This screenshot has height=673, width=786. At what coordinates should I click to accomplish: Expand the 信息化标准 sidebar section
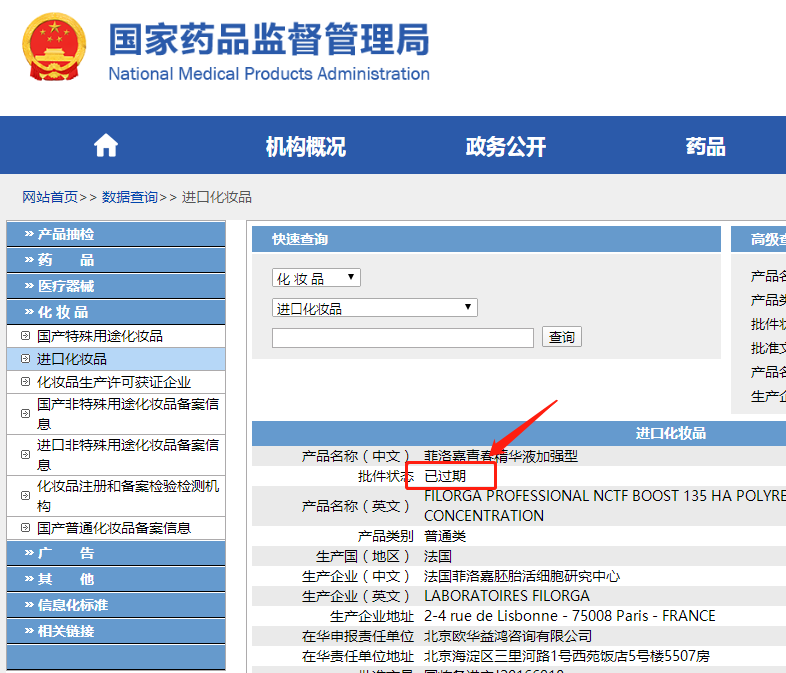(116, 605)
